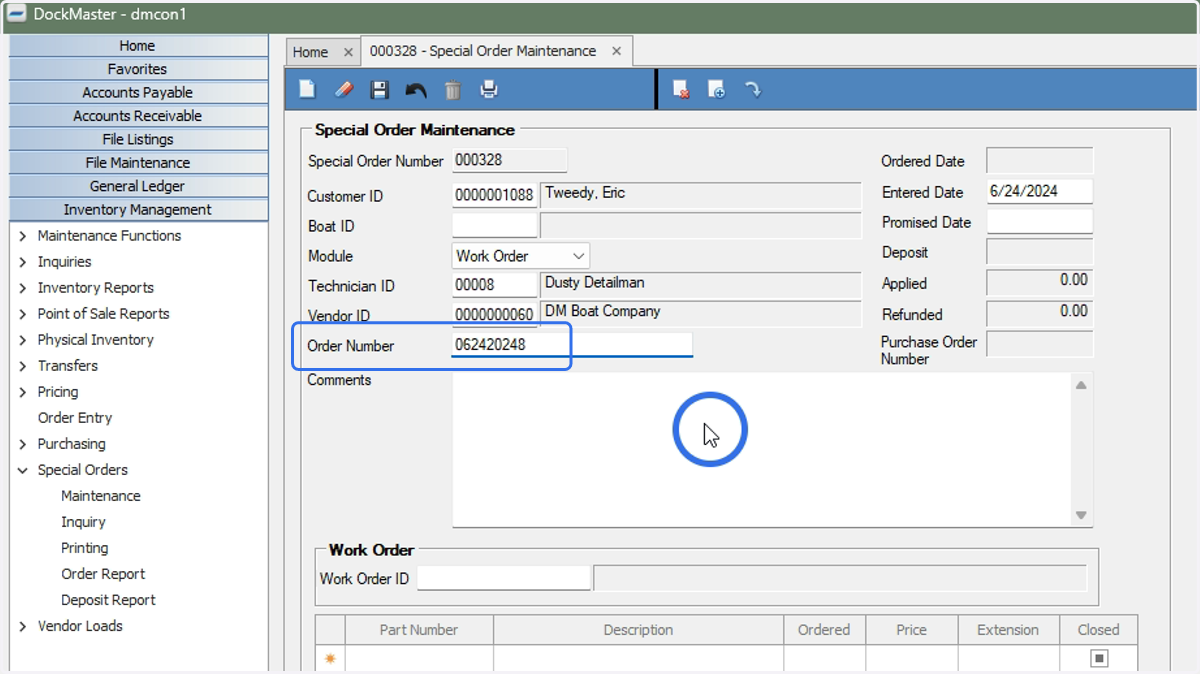Screen dimensions: 1200x674
Task: Click the Price column header
Action: [911, 630]
